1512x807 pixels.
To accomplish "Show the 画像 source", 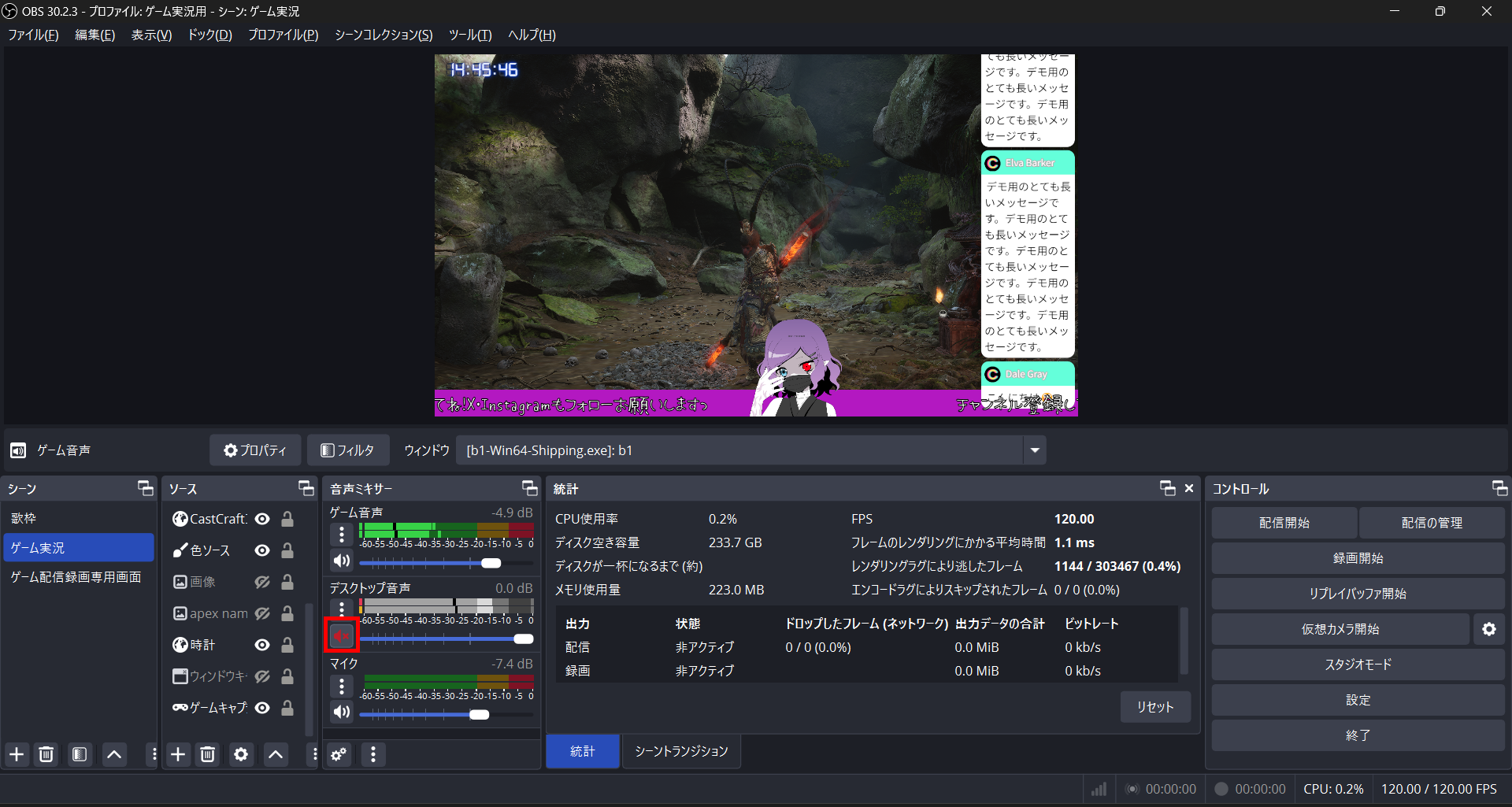I will [x=262, y=582].
